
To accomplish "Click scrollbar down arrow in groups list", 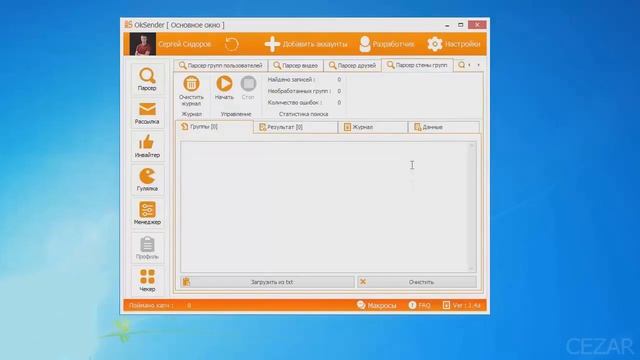I will click(472, 268).
